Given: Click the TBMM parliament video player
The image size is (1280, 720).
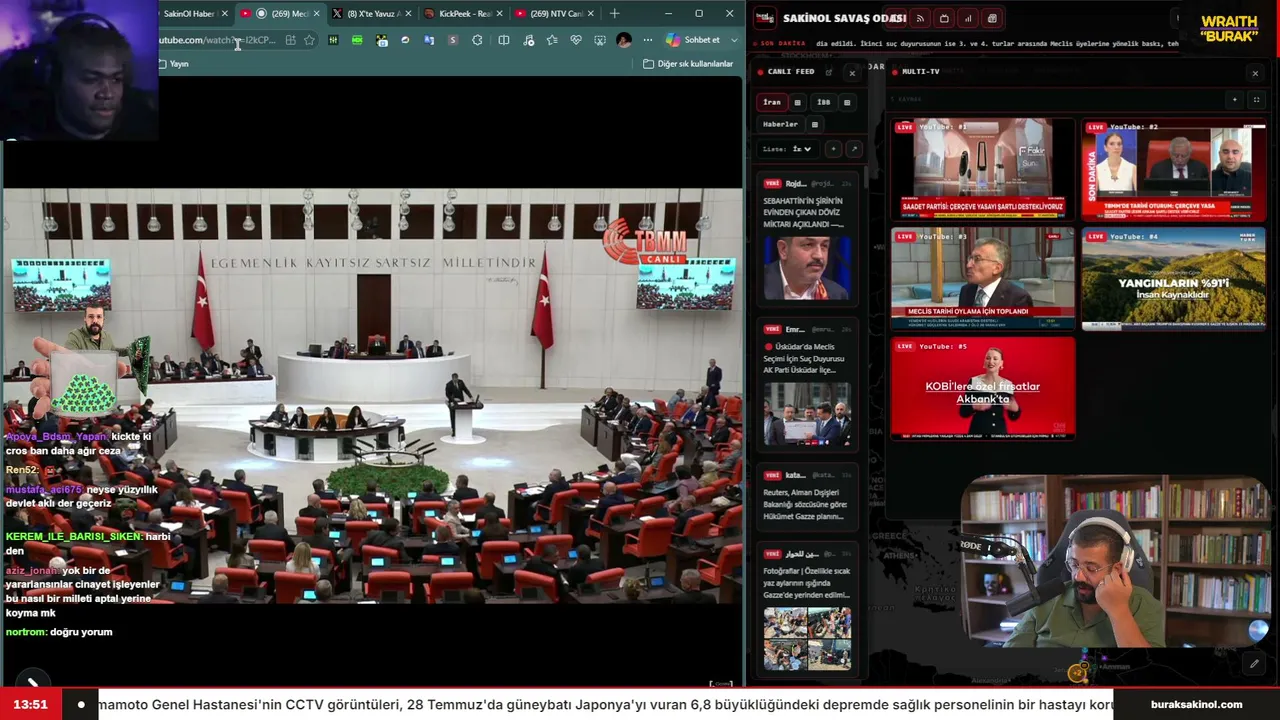Looking at the screenshot, I should tap(372, 395).
